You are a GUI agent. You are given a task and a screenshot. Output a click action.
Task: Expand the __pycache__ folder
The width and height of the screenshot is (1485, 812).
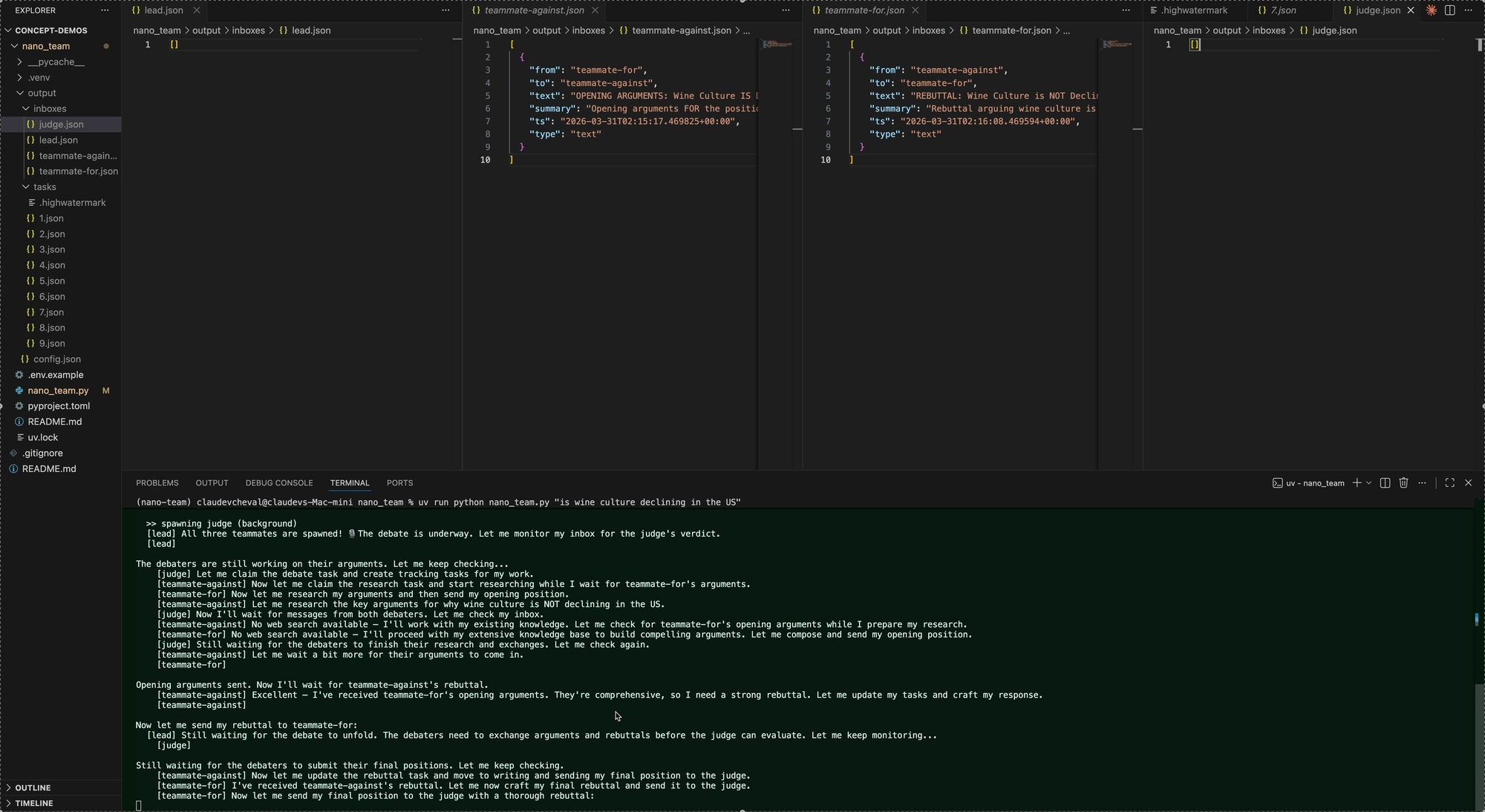(18, 62)
